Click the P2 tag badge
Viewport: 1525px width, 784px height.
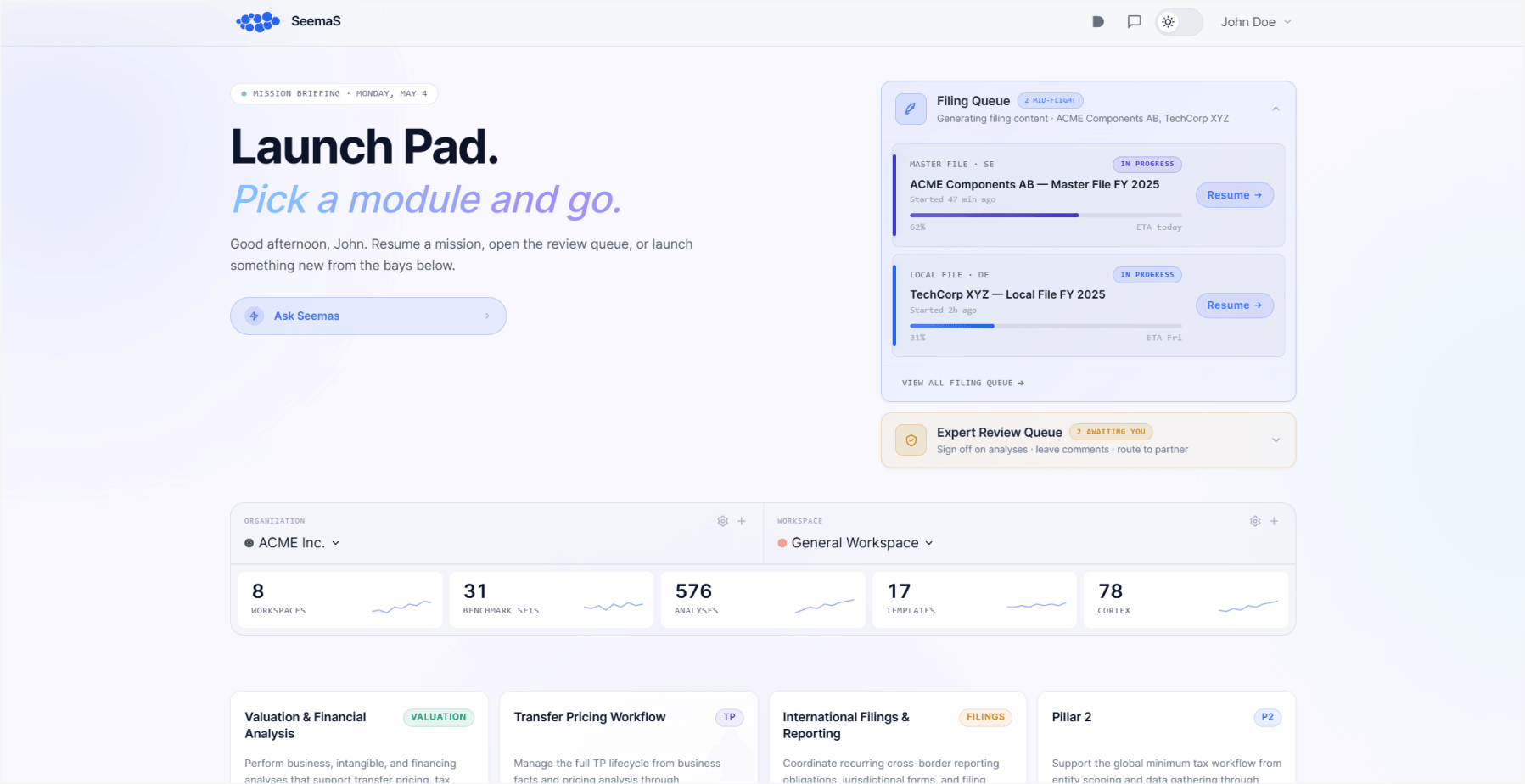[1267, 717]
